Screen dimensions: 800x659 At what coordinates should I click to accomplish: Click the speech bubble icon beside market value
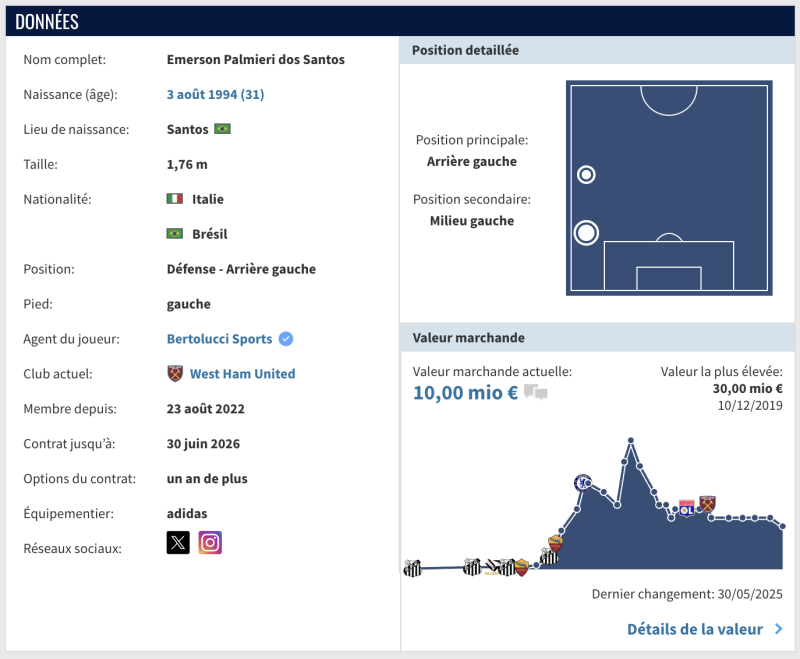536,393
